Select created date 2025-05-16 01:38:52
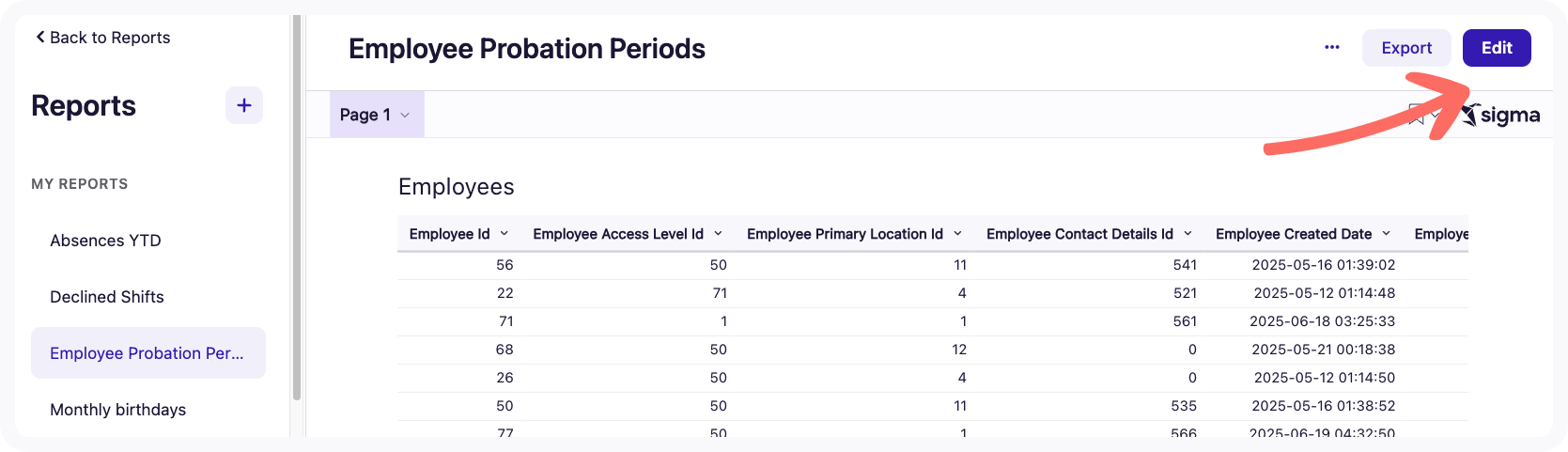Image resolution: width=1568 pixels, height=452 pixels. (1324, 406)
